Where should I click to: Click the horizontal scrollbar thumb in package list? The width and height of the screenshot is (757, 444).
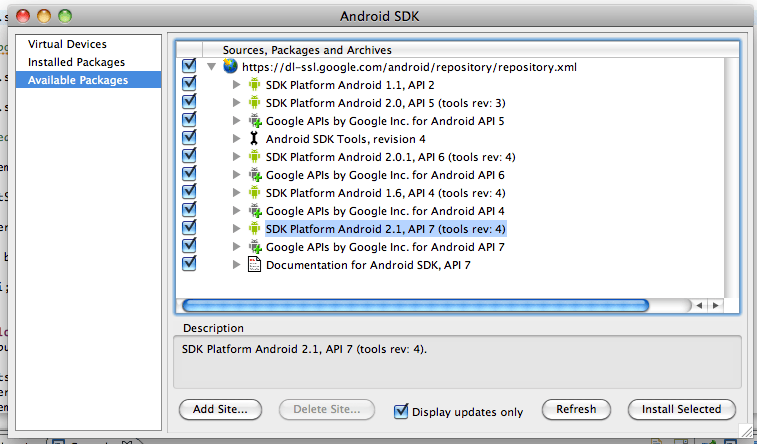416,305
